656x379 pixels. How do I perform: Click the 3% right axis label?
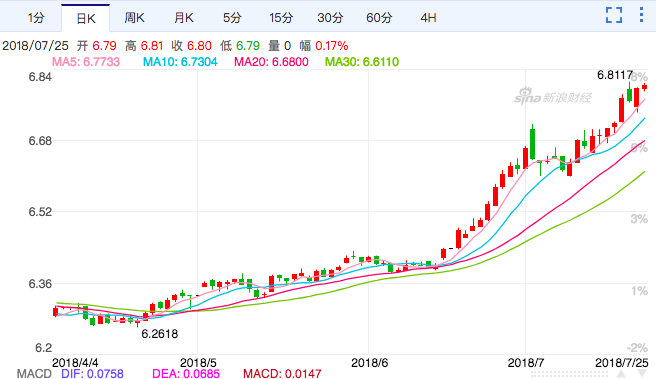pyautogui.click(x=639, y=219)
